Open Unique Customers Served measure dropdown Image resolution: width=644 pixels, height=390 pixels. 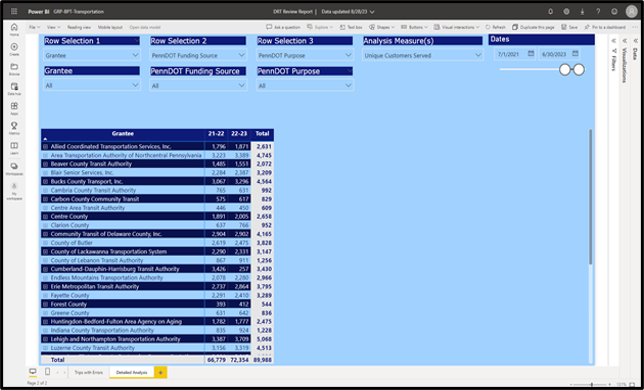tap(422, 55)
